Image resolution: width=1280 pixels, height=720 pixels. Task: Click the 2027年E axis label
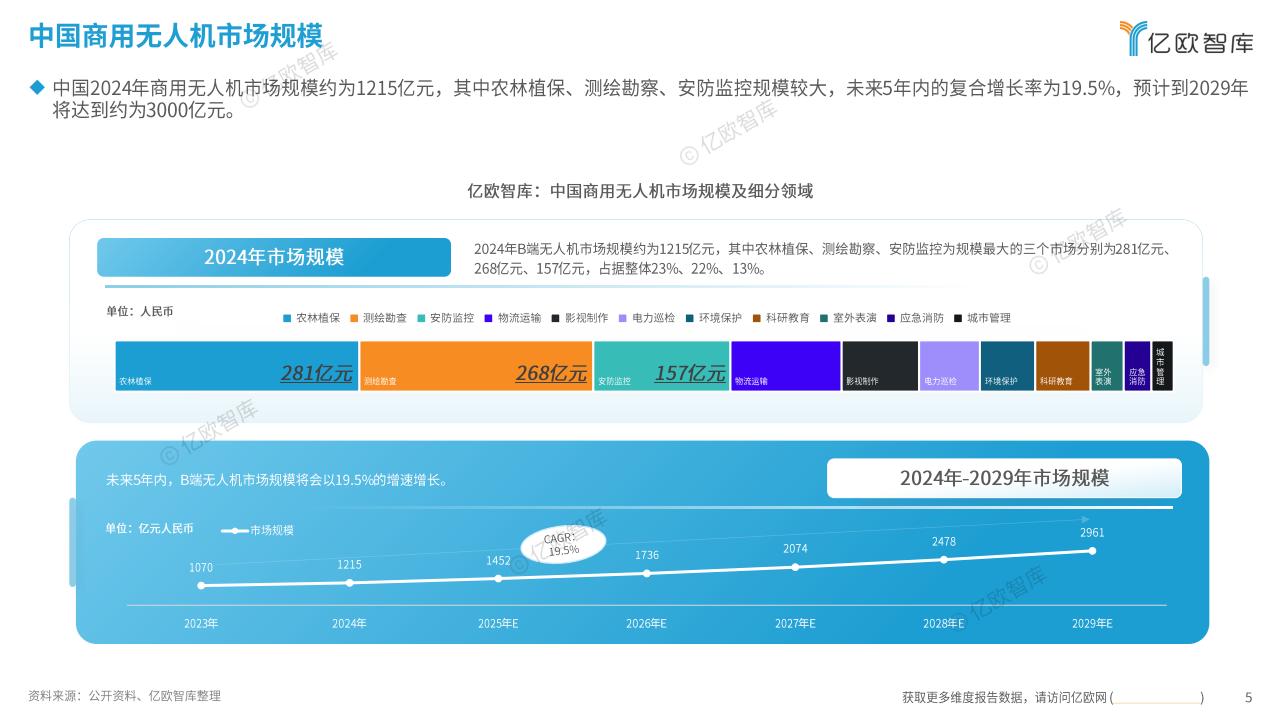pyautogui.click(x=795, y=624)
